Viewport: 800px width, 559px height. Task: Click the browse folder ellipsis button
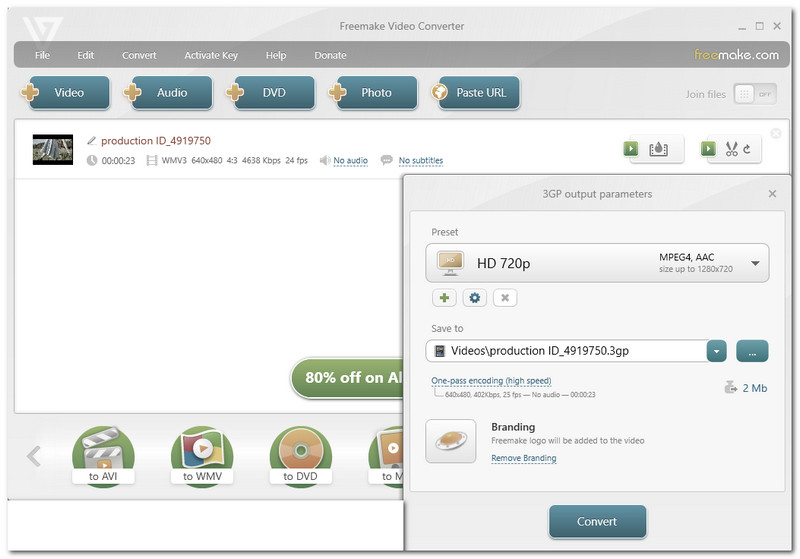pyautogui.click(x=752, y=351)
